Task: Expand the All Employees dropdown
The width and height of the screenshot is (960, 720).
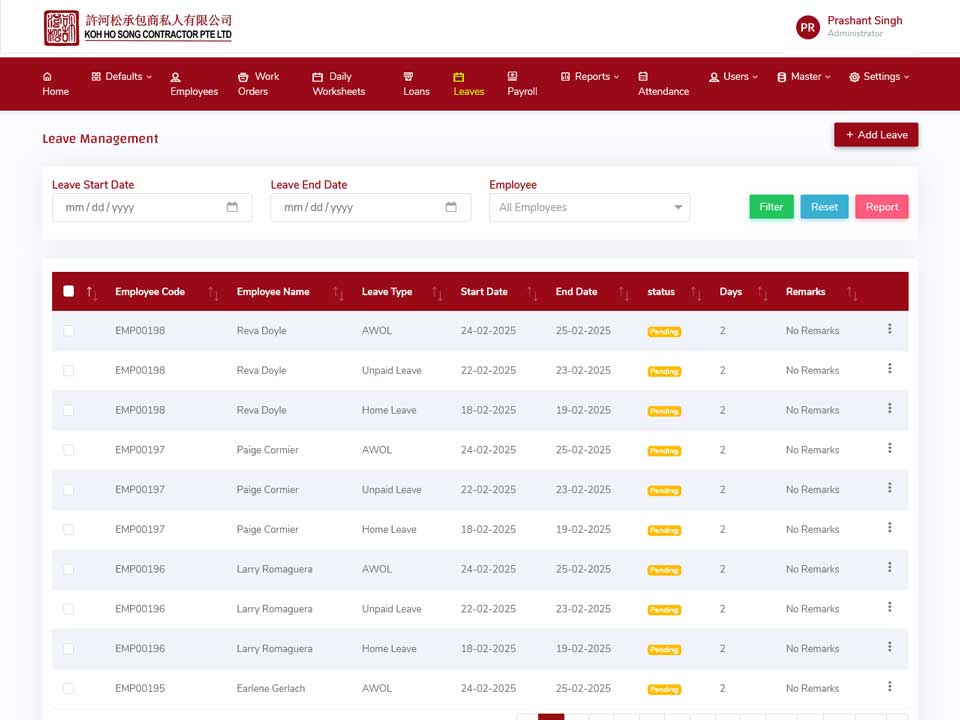Action: pos(590,208)
